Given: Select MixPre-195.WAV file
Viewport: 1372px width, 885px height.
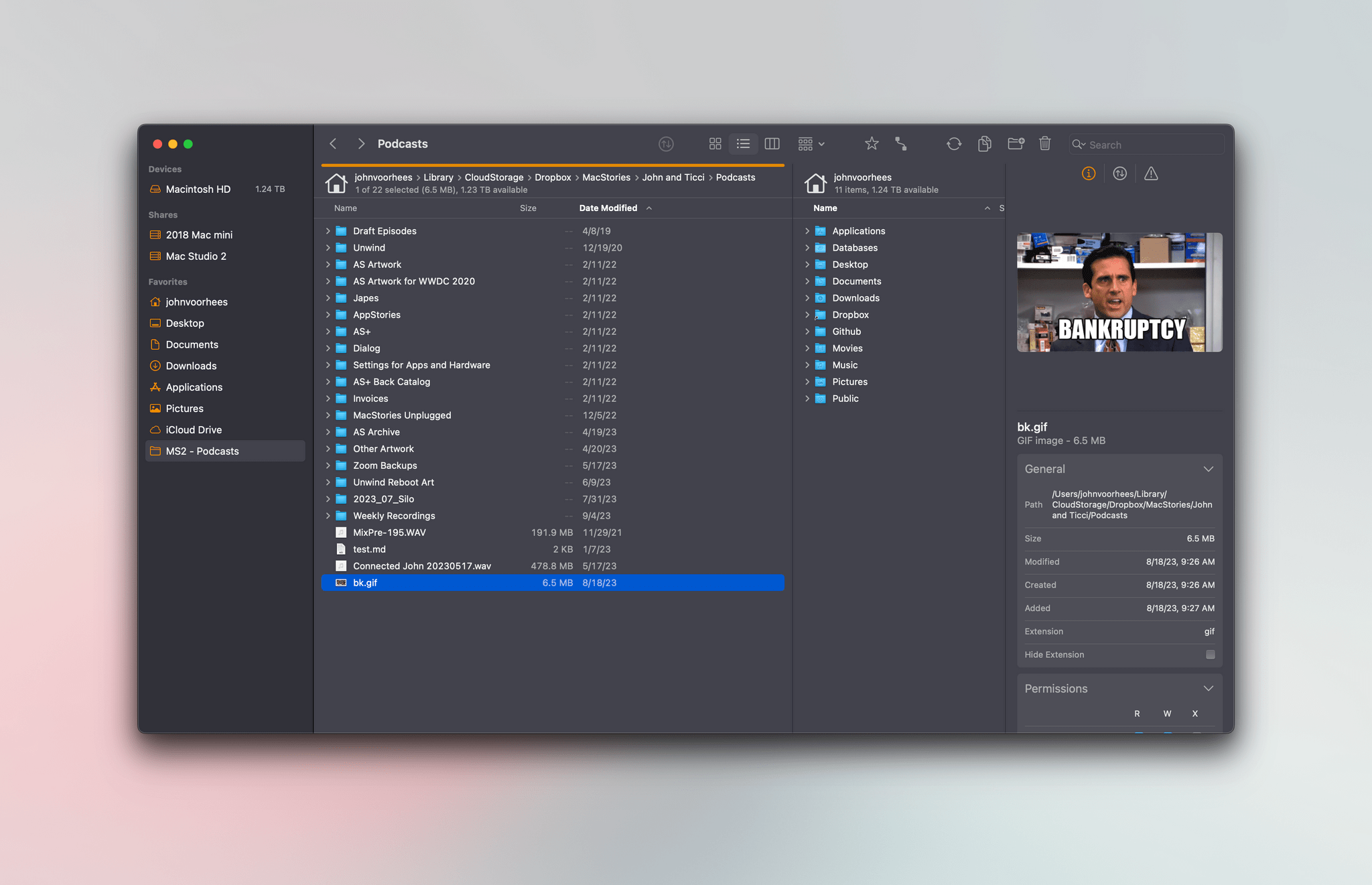Looking at the screenshot, I should [x=553, y=533].
